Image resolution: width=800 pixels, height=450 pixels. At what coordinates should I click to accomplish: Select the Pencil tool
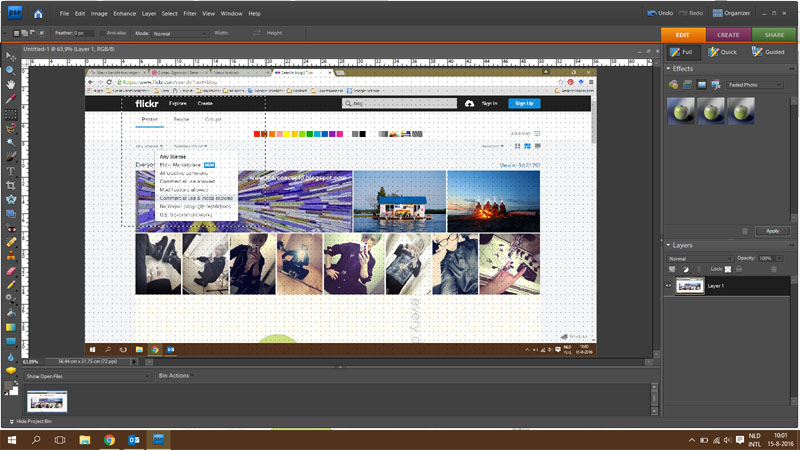[11, 285]
